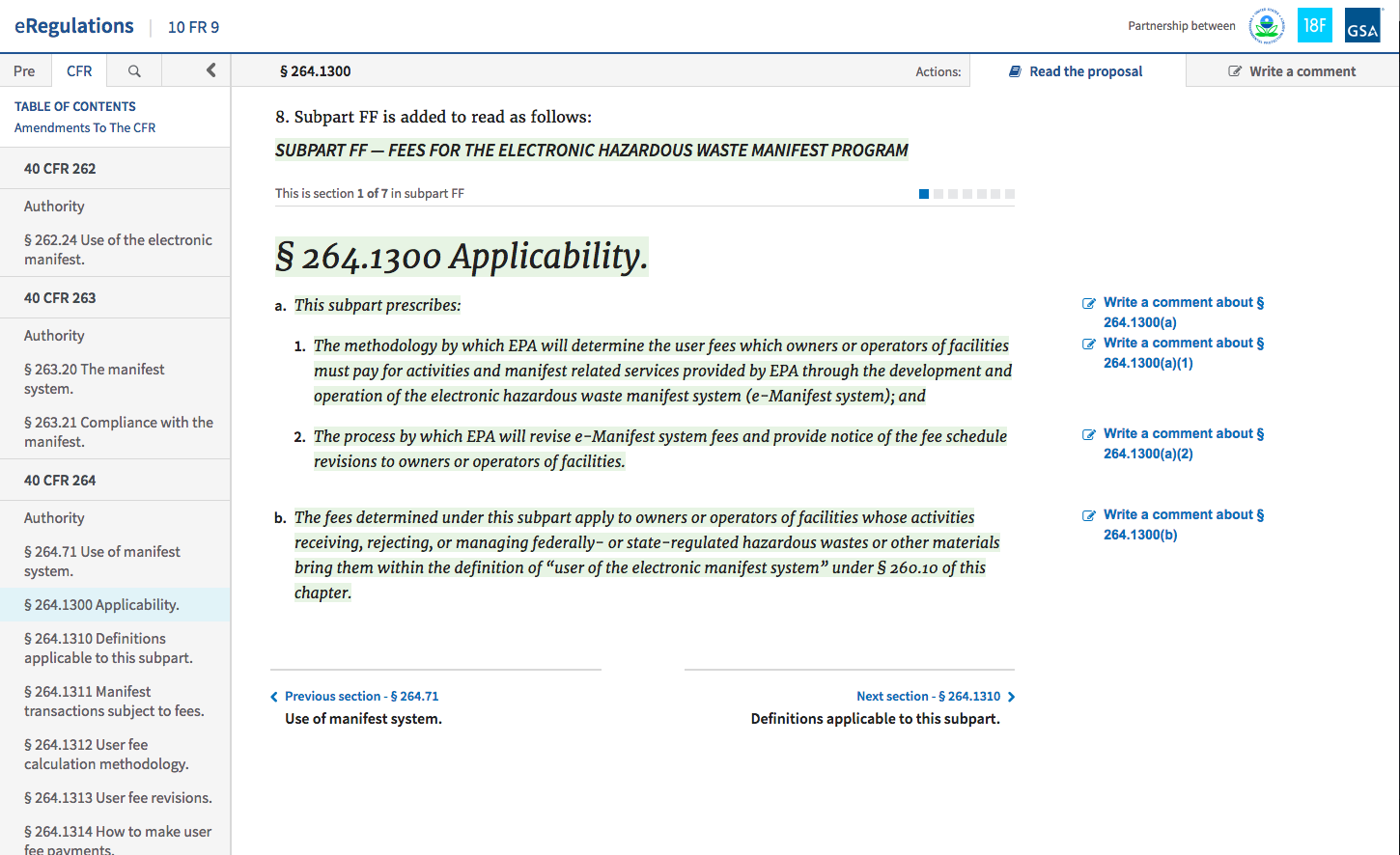Image resolution: width=1400 pixels, height=855 pixels.
Task: Click comment icon for § 264.1300(b)
Action: click(1089, 515)
